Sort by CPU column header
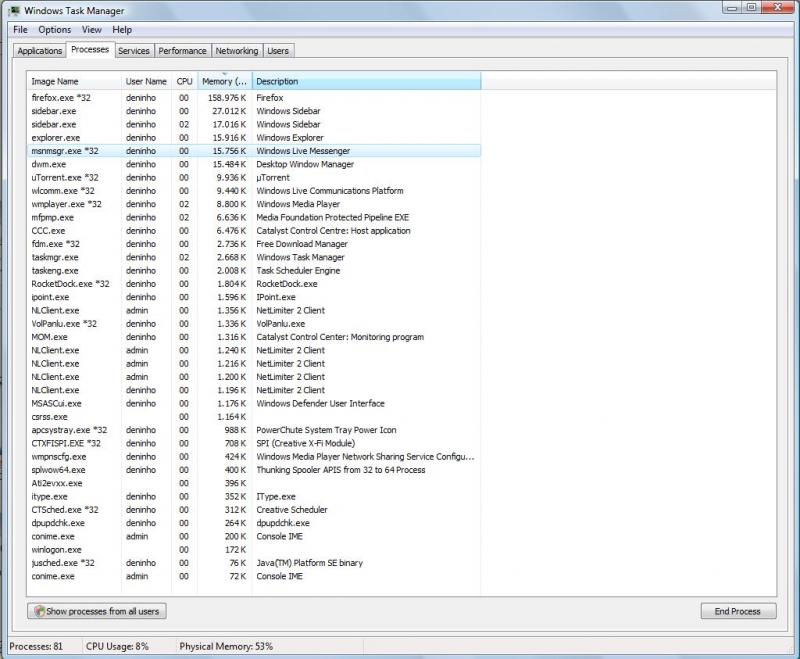Screen dimensions: 800x659 [185, 81]
